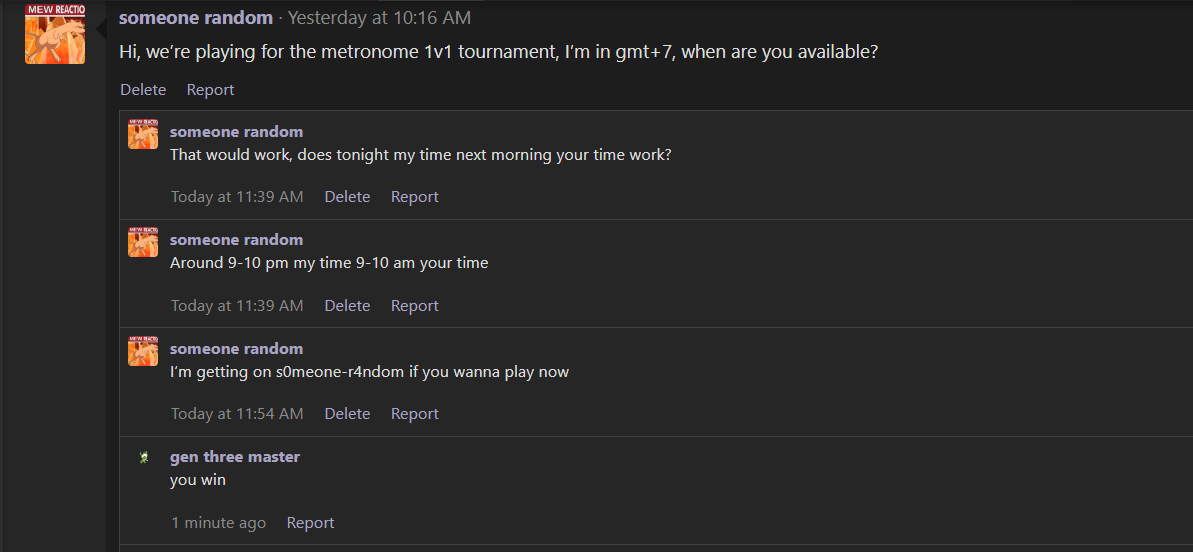1193x552 pixels.
Task: Report the main metronome tournament post
Action: click(211, 90)
